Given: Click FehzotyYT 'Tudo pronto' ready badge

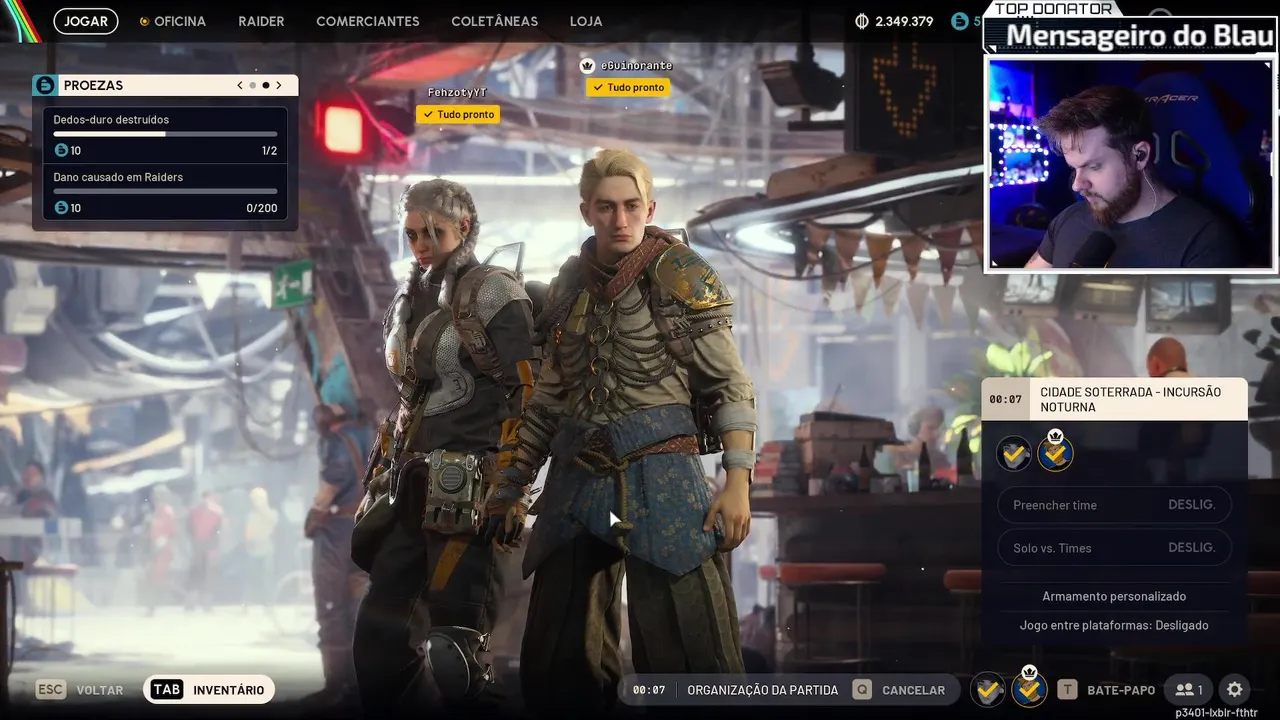Looking at the screenshot, I should (458, 114).
